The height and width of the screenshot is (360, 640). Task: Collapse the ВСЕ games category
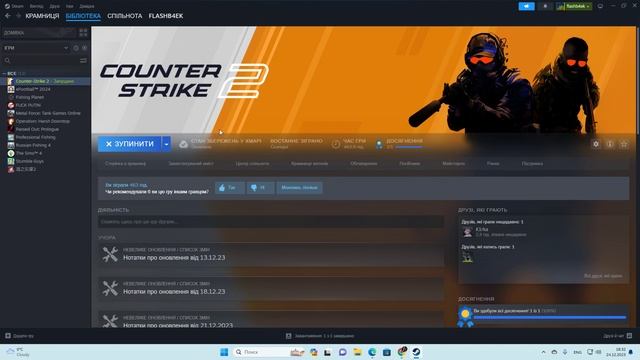pyautogui.click(x=4, y=73)
